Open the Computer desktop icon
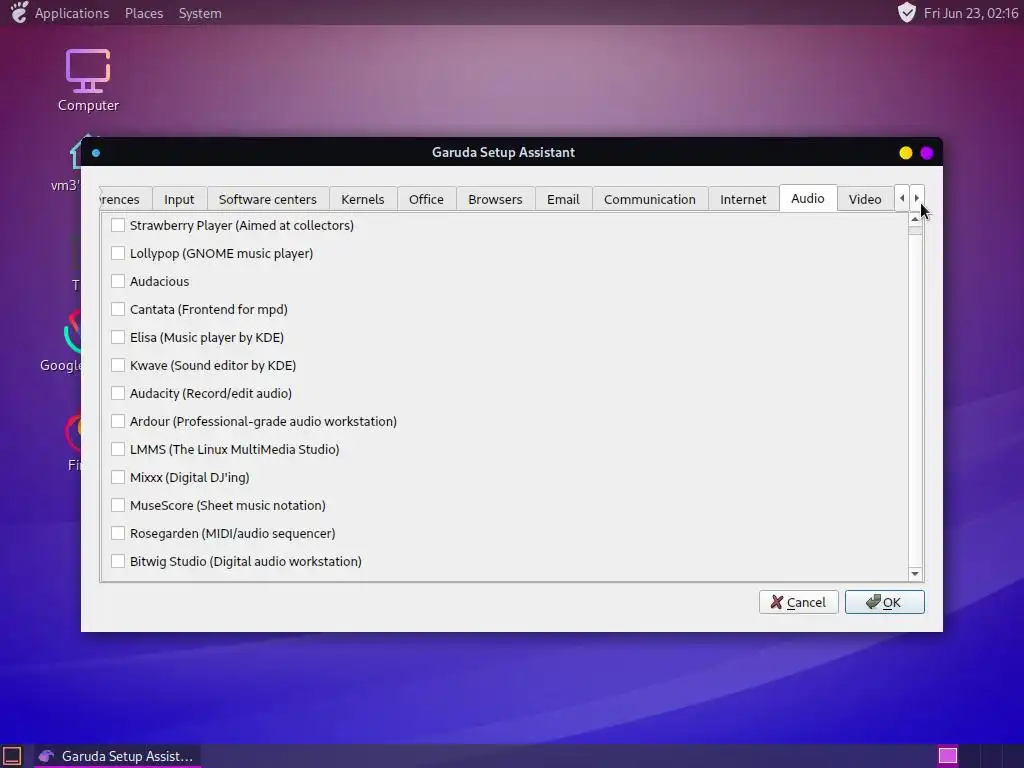Image resolution: width=1024 pixels, height=768 pixels. [88, 80]
